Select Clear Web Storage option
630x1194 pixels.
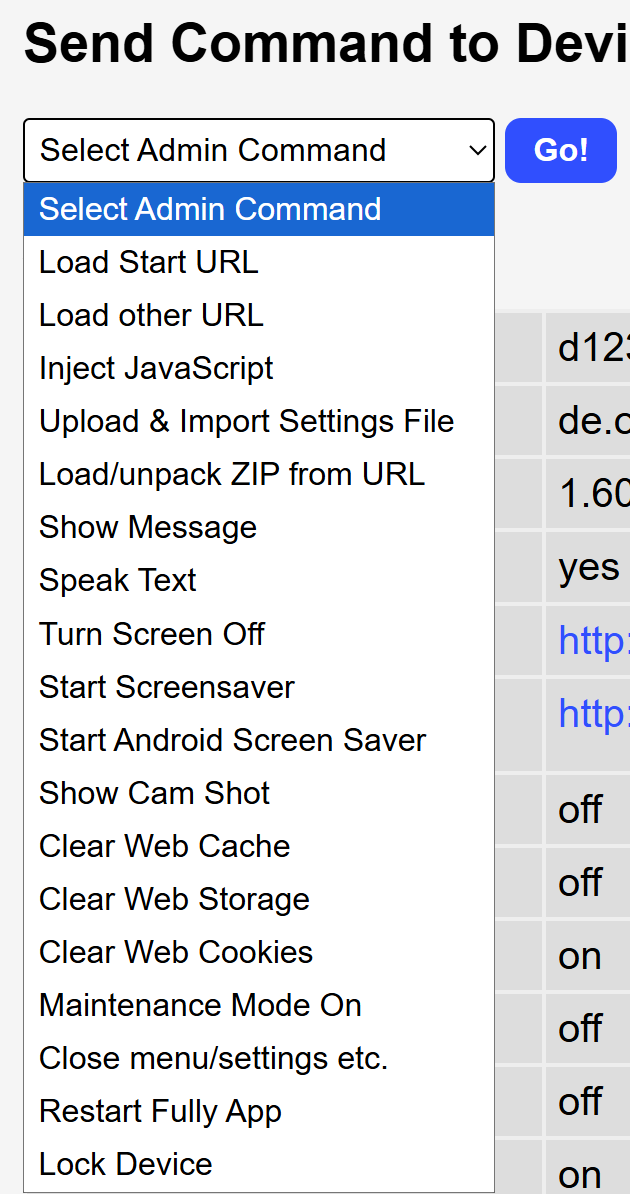coord(175,899)
